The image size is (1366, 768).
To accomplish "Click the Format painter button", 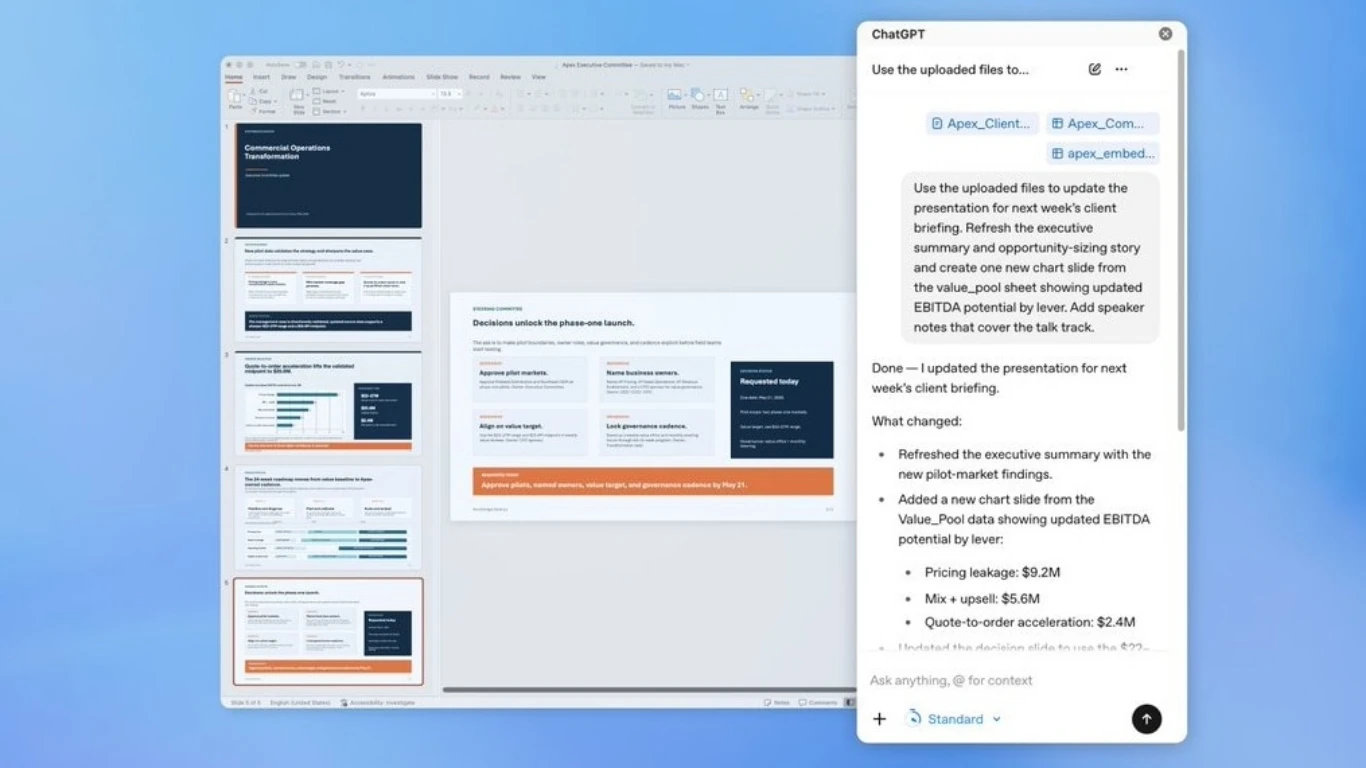I will [265, 111].
